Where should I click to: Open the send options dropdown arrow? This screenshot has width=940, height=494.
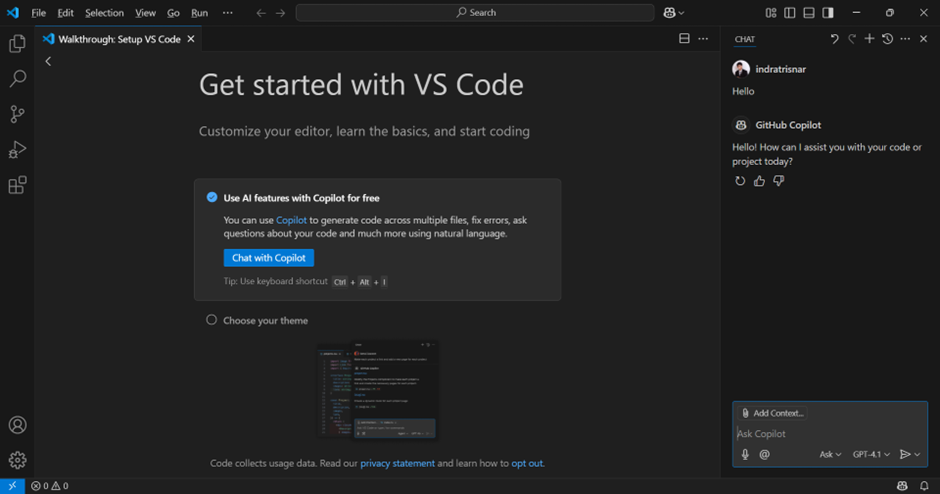pos(917,454)
